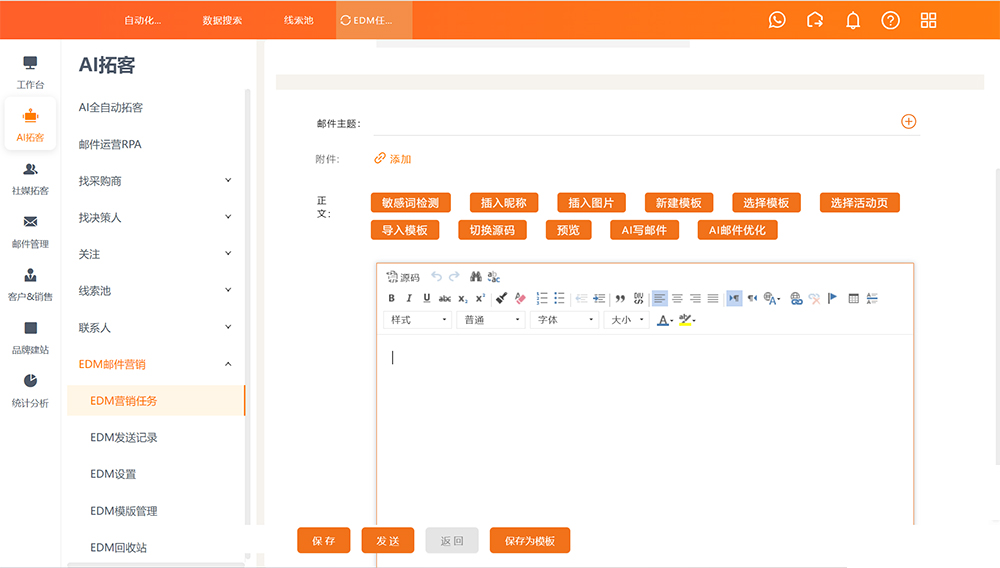Viewport: 1000px width, 568px height.
Task: Toggle bold formatting in editor
Action: [392, 298]
